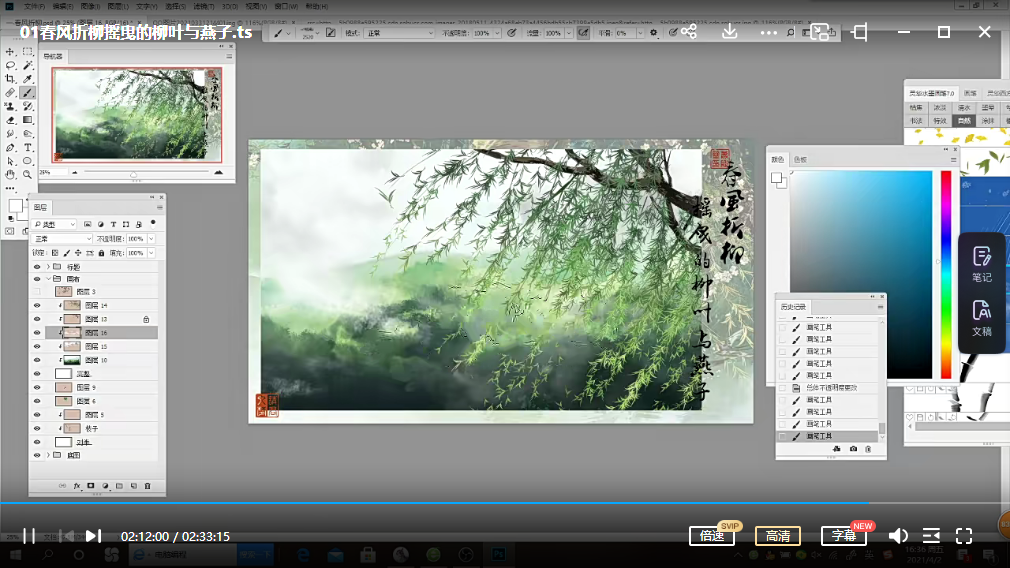Viewport: 1010px width, 568px height.
Task: Select the Path Selection arrow tool
Action: (x=10, y=161)
